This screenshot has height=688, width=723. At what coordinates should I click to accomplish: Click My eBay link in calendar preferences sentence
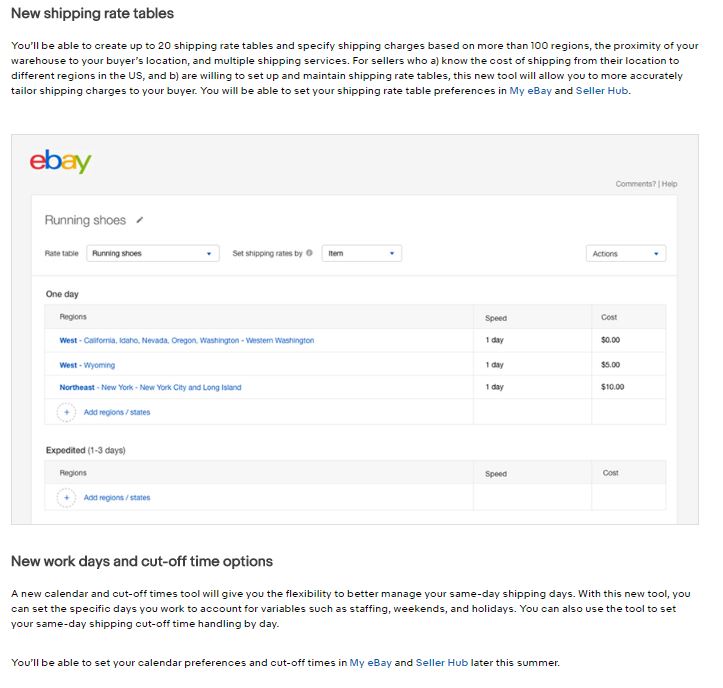click(371, 663)
